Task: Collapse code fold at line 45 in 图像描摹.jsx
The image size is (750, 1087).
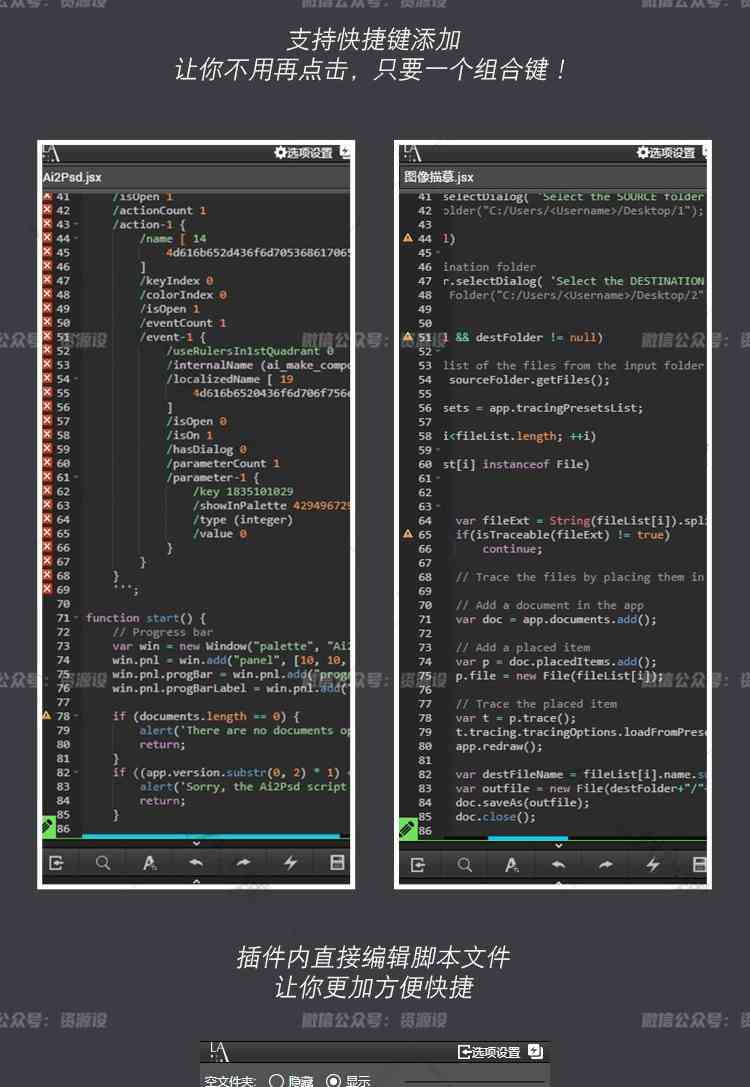Action: (437, 253)
